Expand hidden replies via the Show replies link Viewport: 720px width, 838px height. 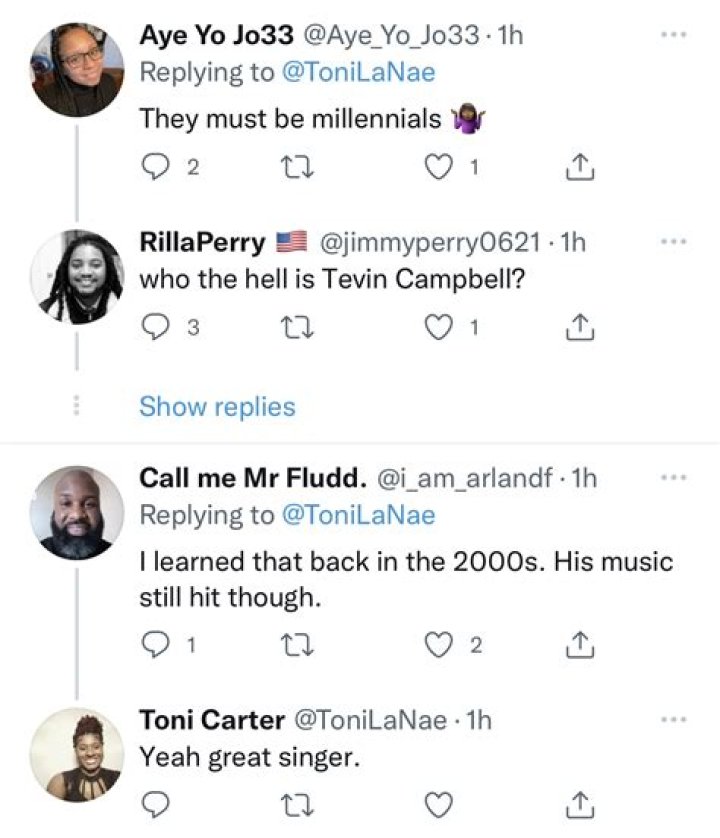(218, 406)
